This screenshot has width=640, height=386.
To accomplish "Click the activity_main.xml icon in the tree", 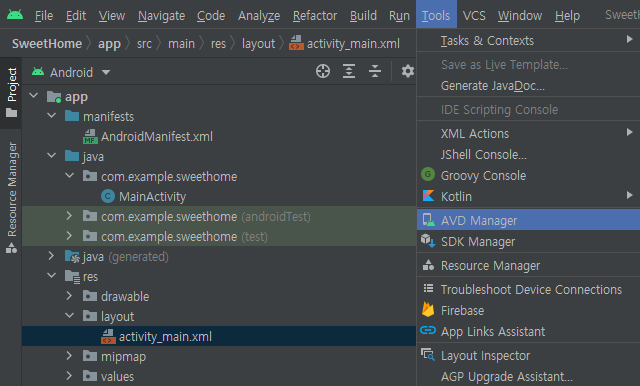I will click(x=108, y=337).
